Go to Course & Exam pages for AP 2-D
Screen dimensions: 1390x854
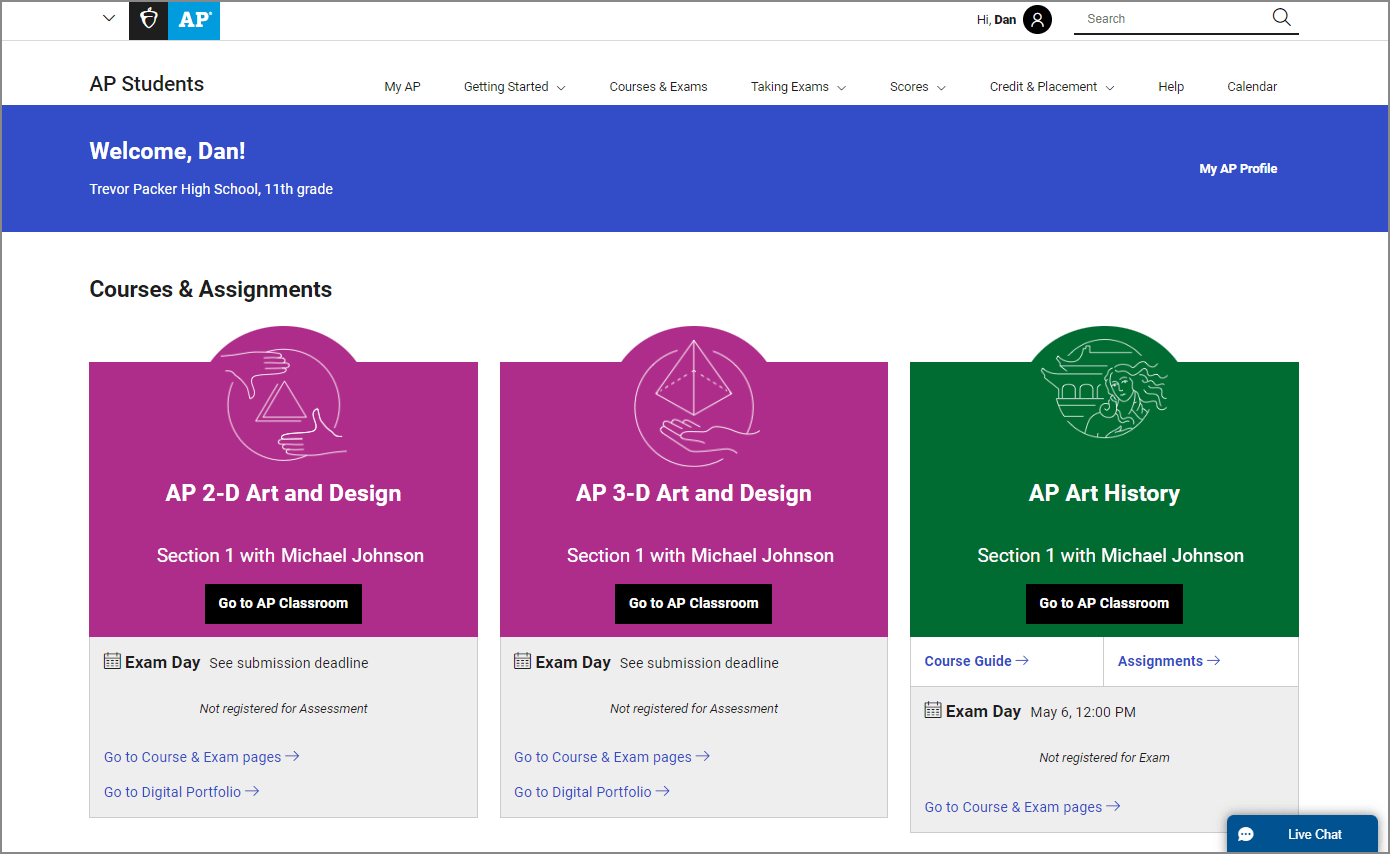[202, 757]
